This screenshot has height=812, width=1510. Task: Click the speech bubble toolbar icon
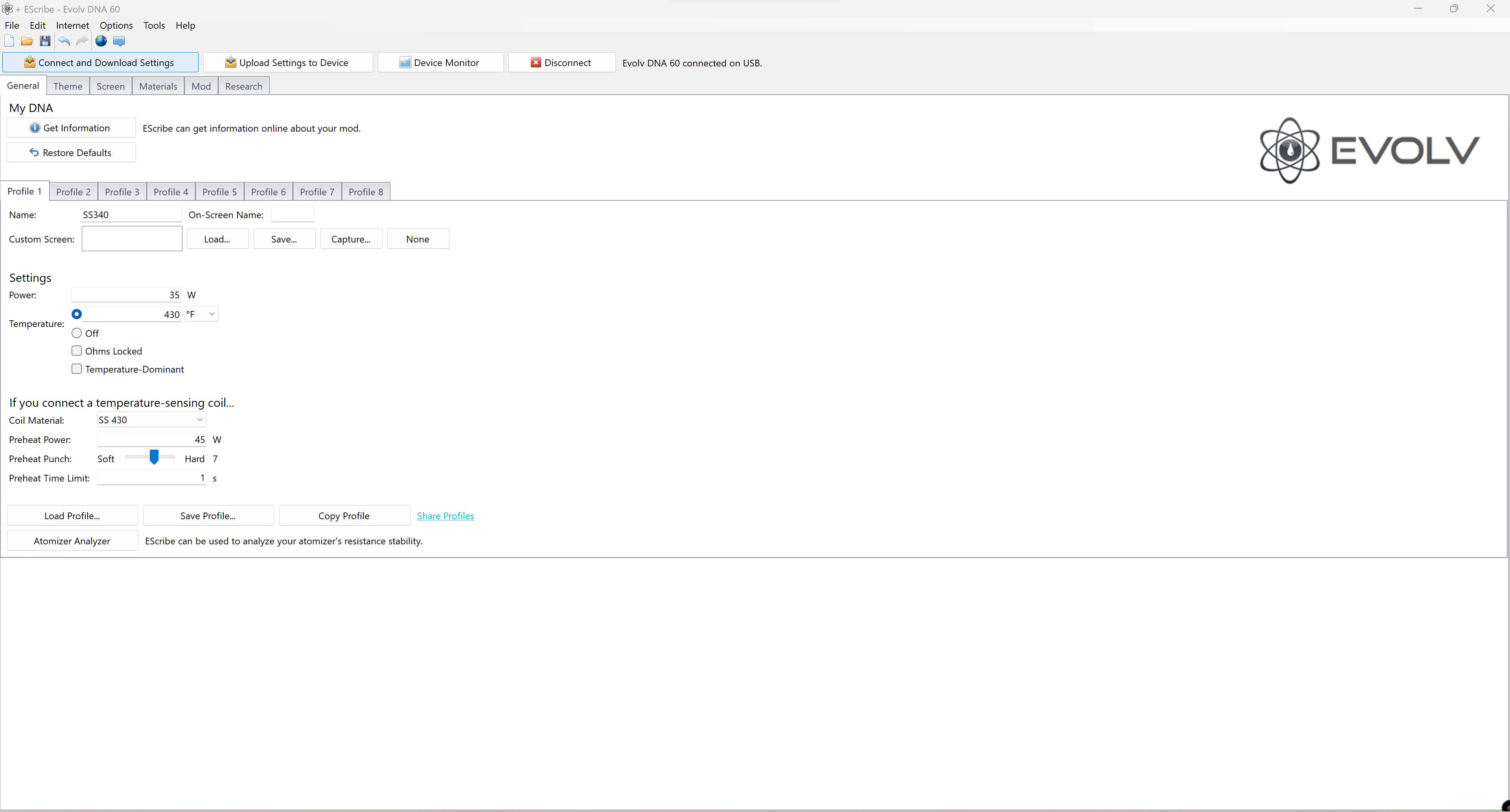119,41
